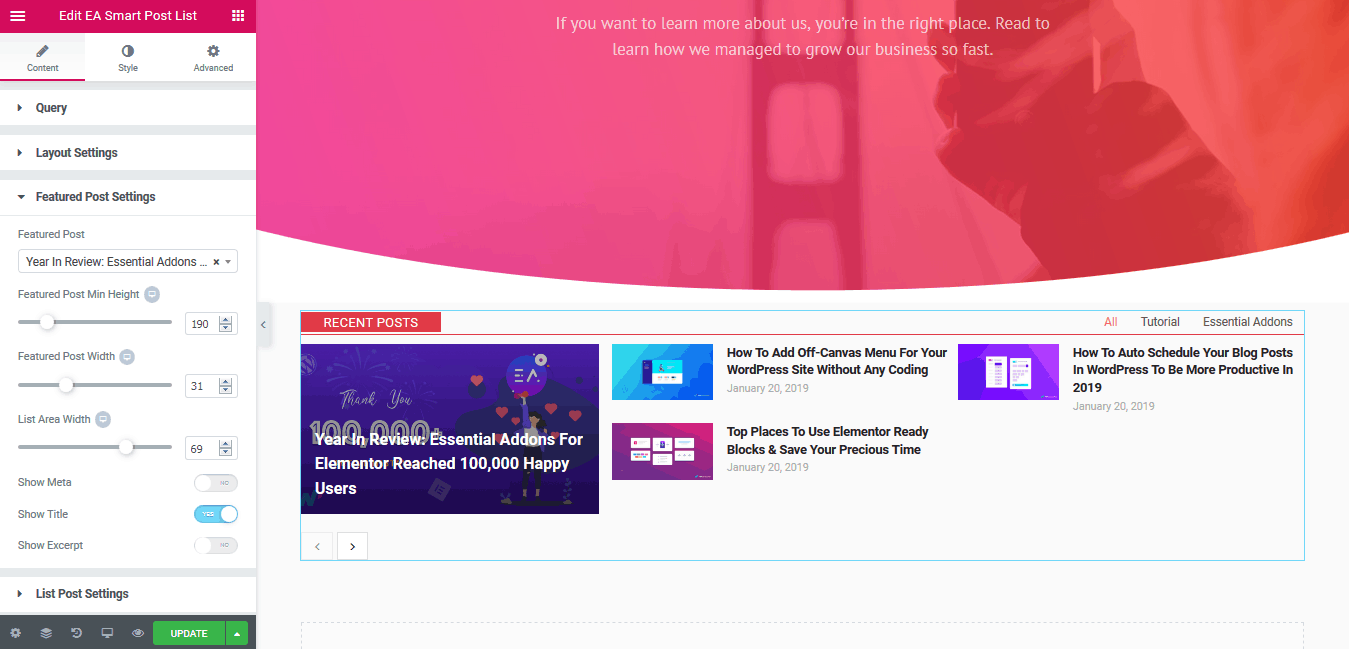
Task: Expand the Query section
Action: click(x=128, y=108)
